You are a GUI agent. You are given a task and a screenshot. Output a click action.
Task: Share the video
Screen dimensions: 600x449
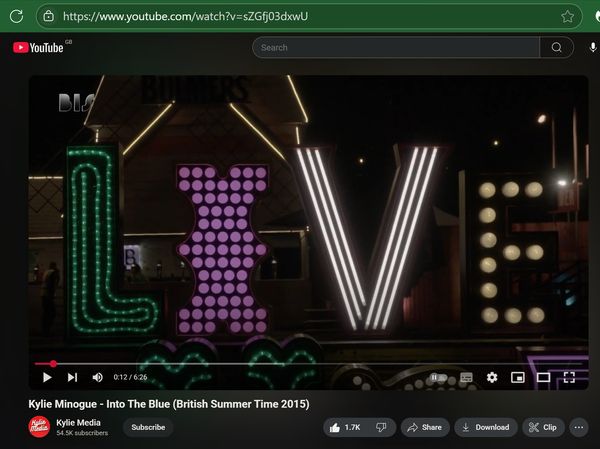coord(425,427)
